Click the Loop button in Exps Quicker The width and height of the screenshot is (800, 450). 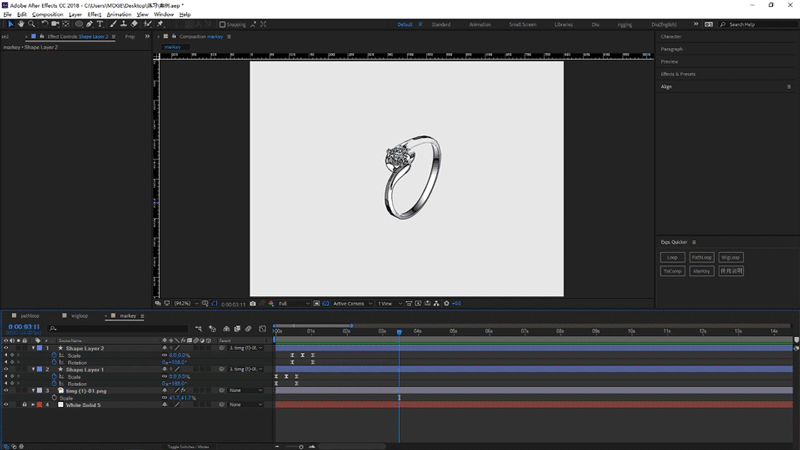pos(672,257)
